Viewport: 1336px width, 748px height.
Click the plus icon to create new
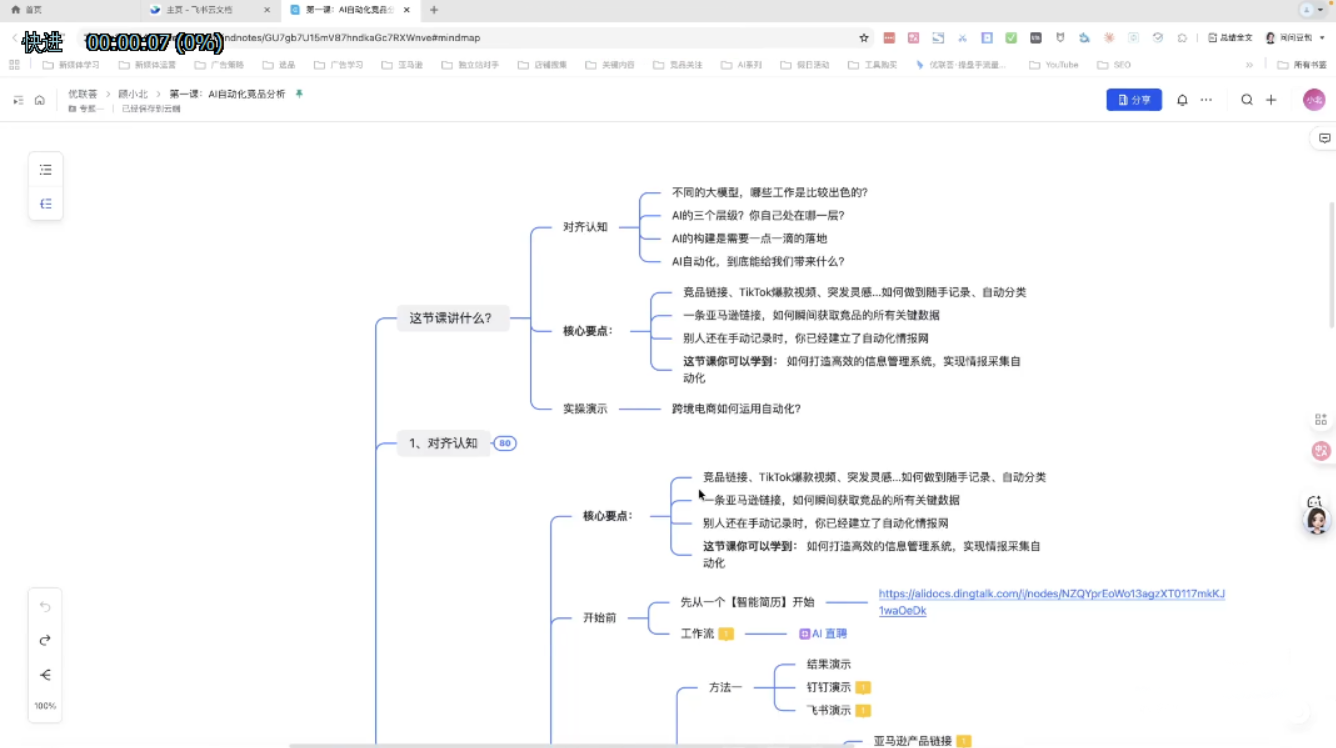click(x=1271, y=100)
